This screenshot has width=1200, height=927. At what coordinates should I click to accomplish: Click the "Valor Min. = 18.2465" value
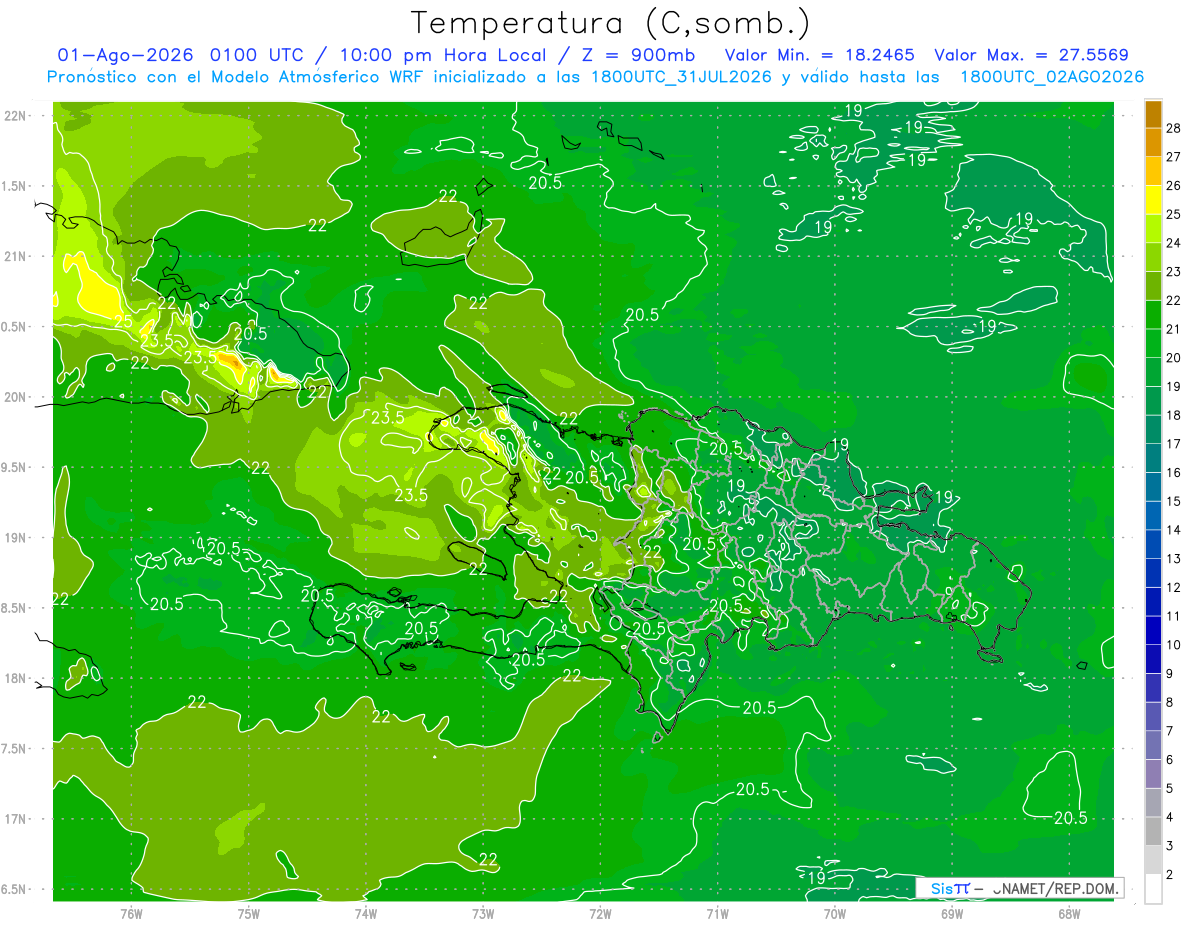pos(819,54)
